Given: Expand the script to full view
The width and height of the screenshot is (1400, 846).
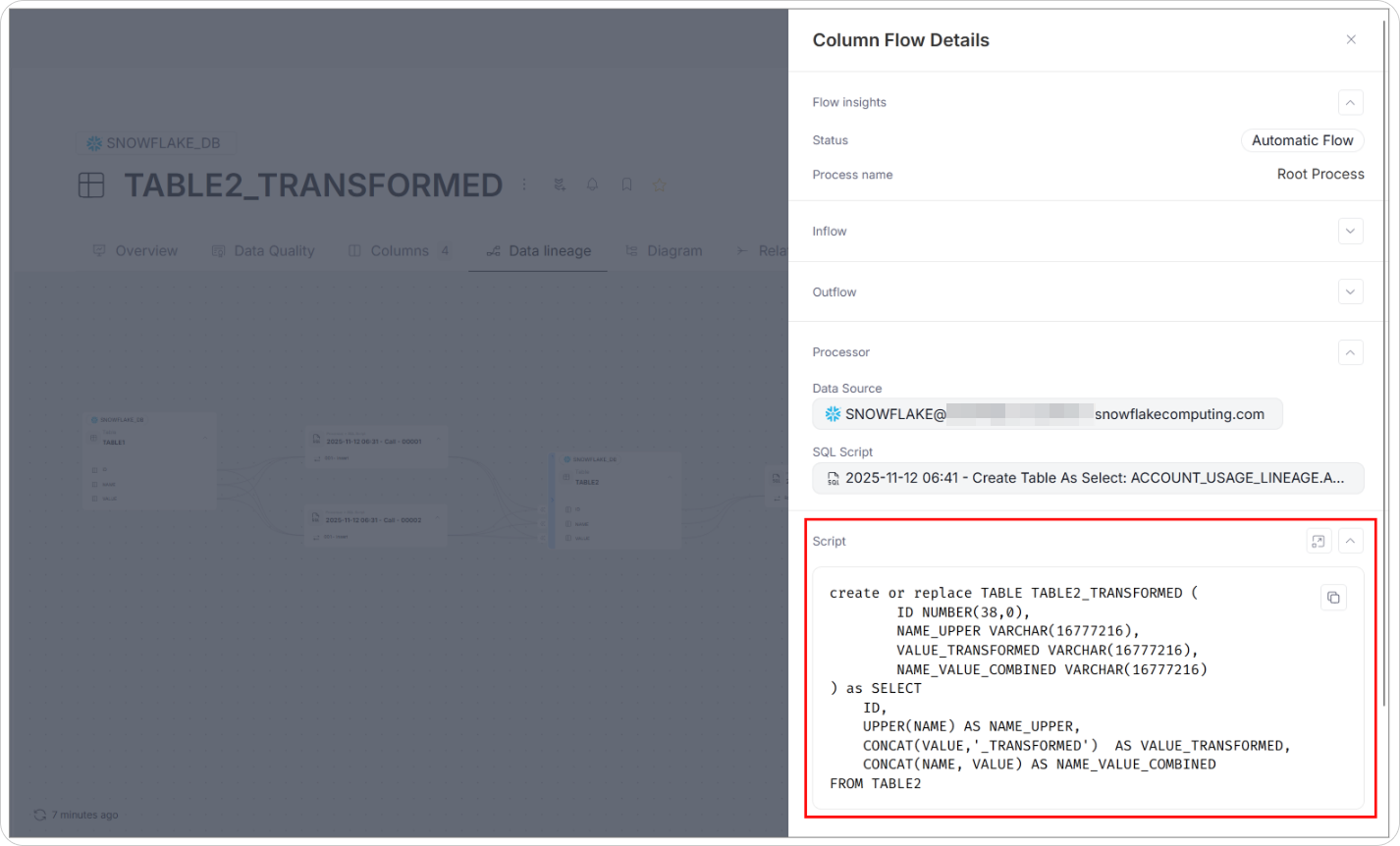Looking at the screenshot, I should 1319,541.
